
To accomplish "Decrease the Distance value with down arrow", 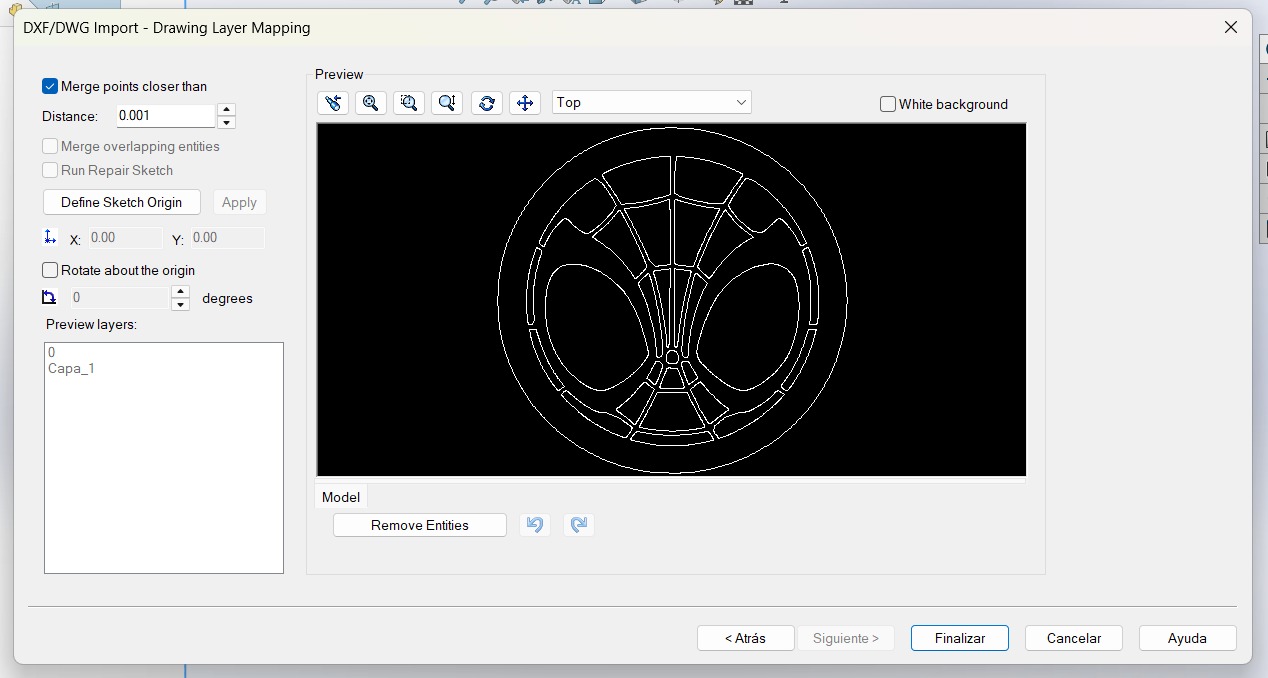I will (x=227, y=123).
